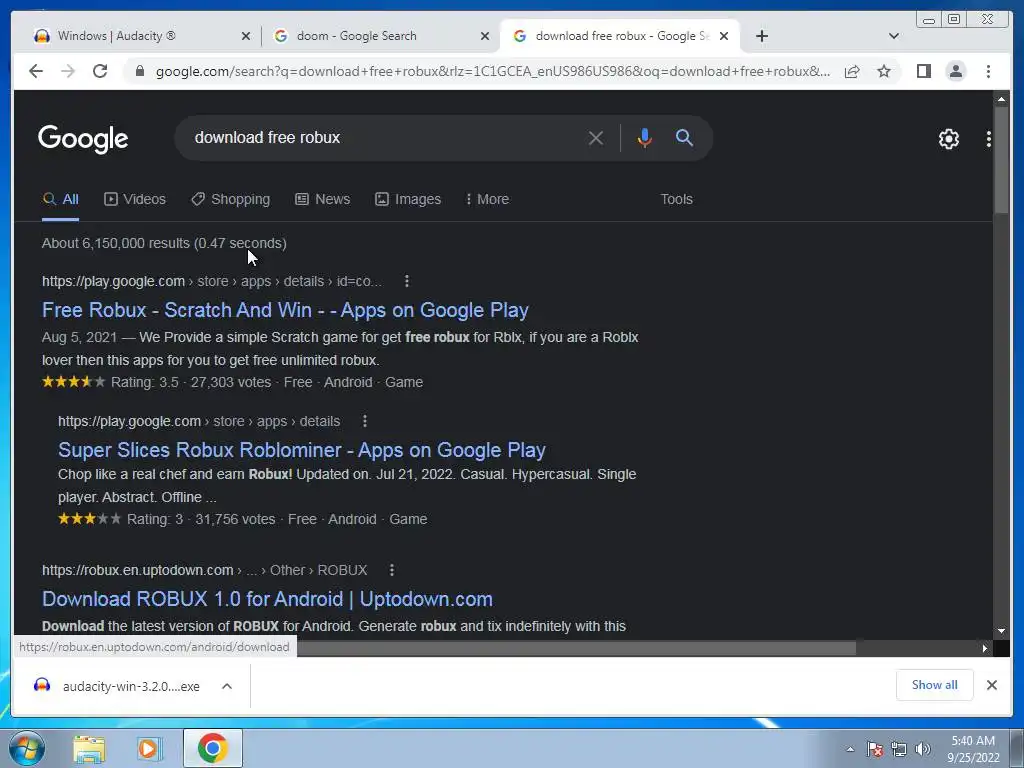The height and width of the screenshot is (768, 1024).
Task: Click the Chrome taskbar icon
Action: 212,748
